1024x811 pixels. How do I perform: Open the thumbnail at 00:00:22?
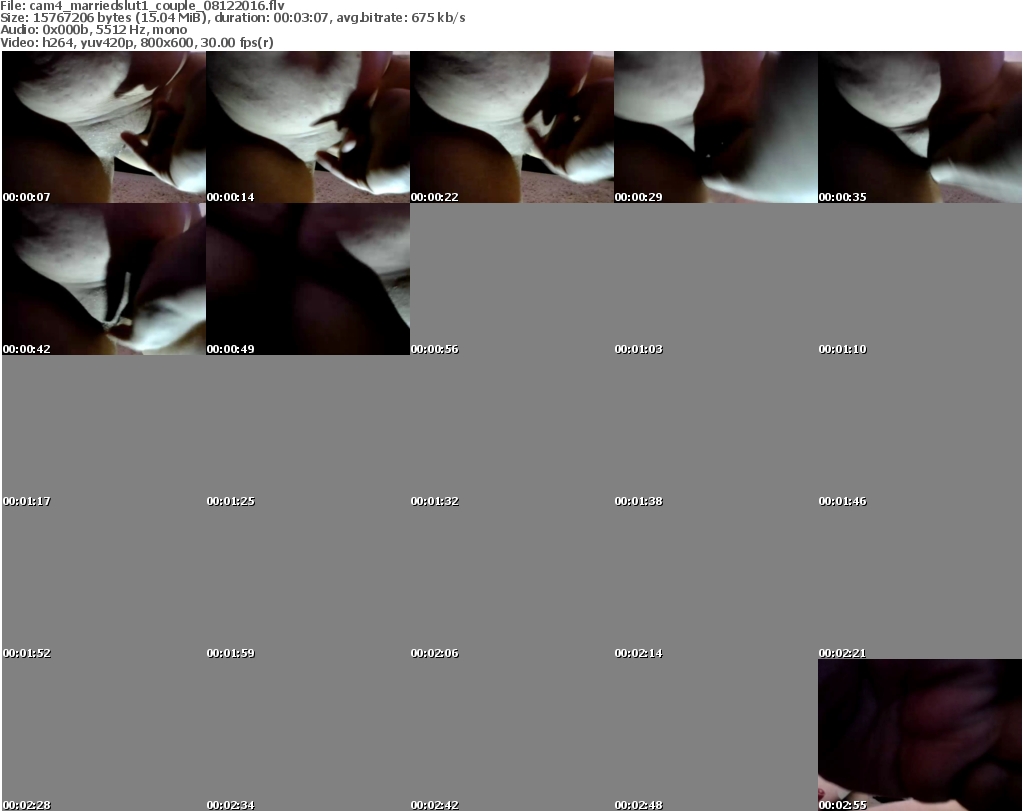512,127
